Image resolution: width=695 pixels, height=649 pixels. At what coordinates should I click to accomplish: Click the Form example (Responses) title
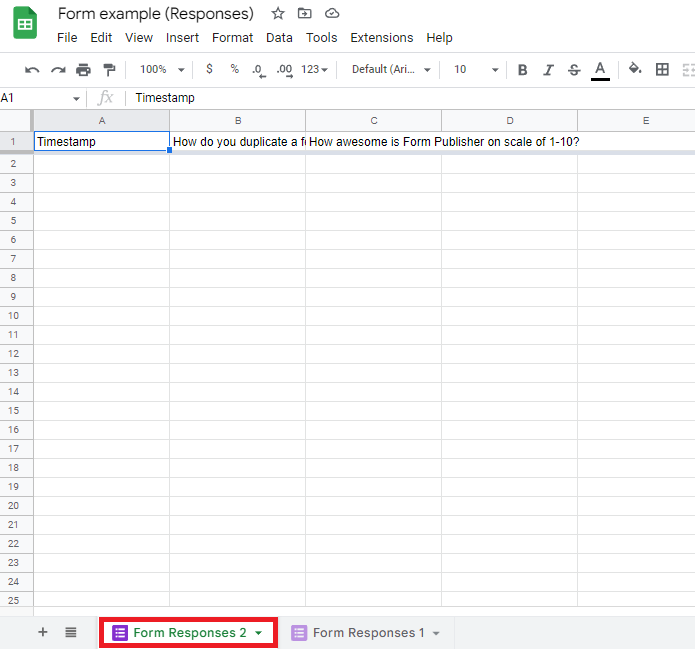coord(156,14)
